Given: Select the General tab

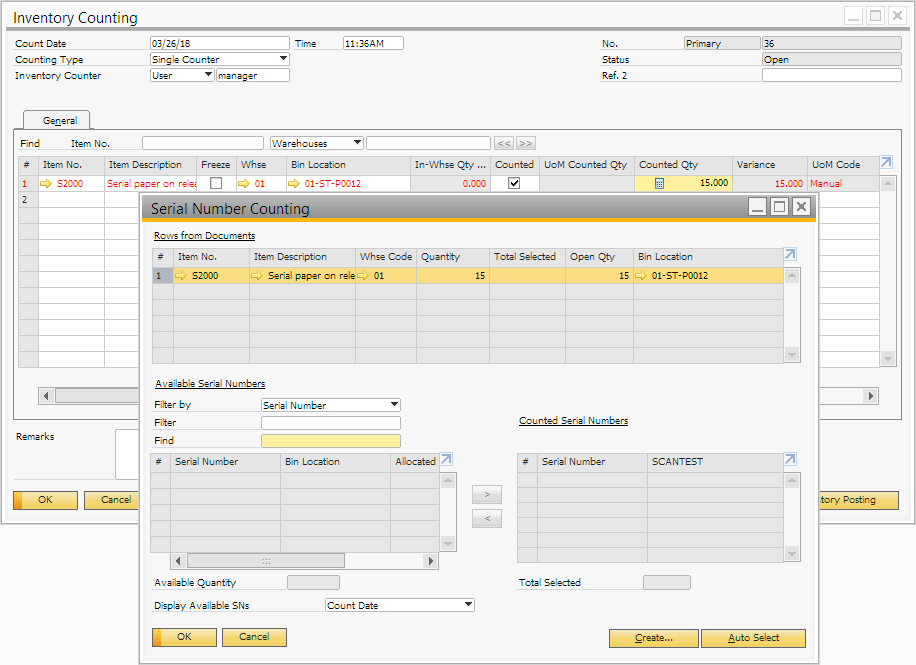Looking at the screenshot, I should (60, 120).
